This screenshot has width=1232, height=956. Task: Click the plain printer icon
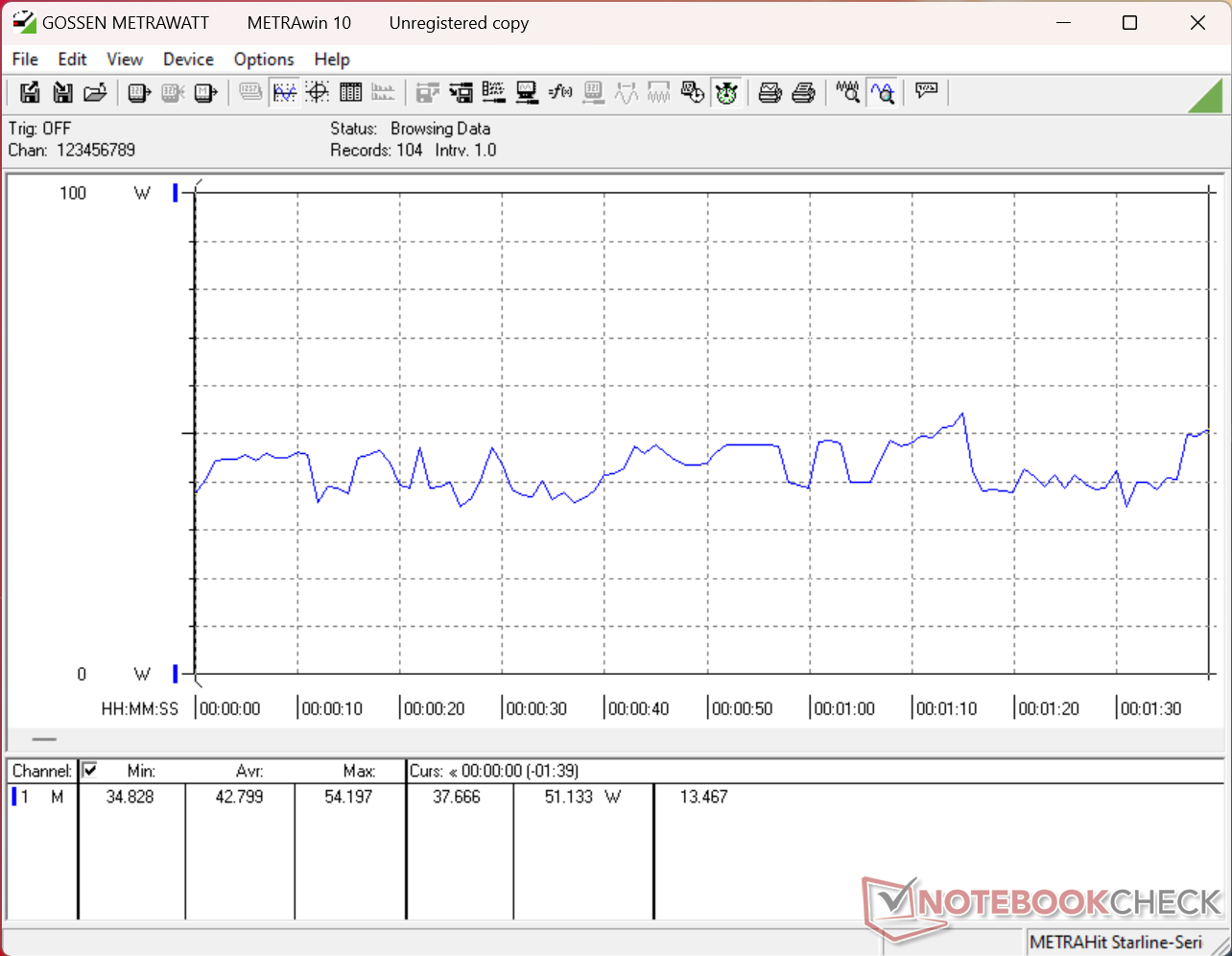pos(803,93)
